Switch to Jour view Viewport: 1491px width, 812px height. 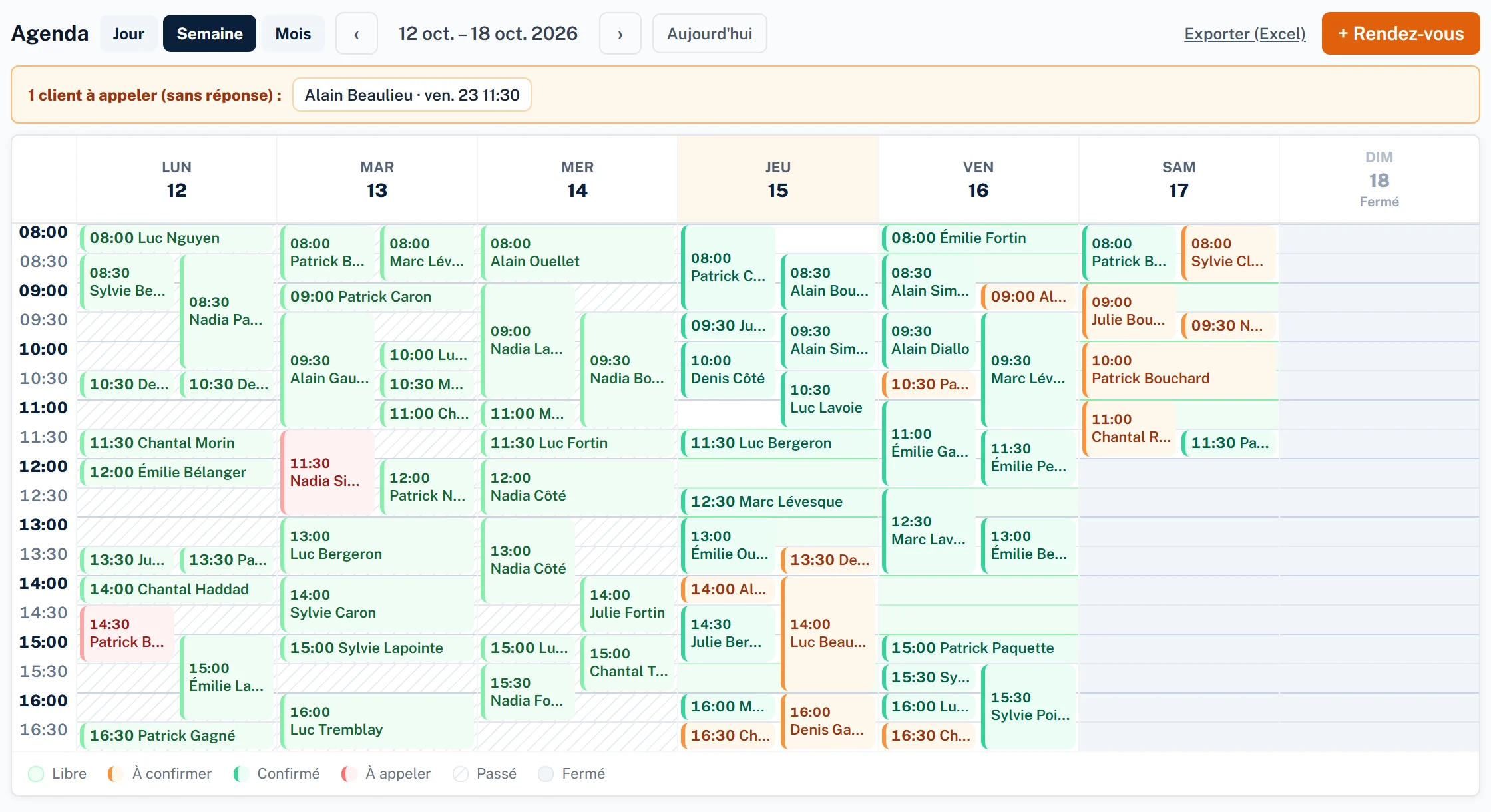[128, 34]
